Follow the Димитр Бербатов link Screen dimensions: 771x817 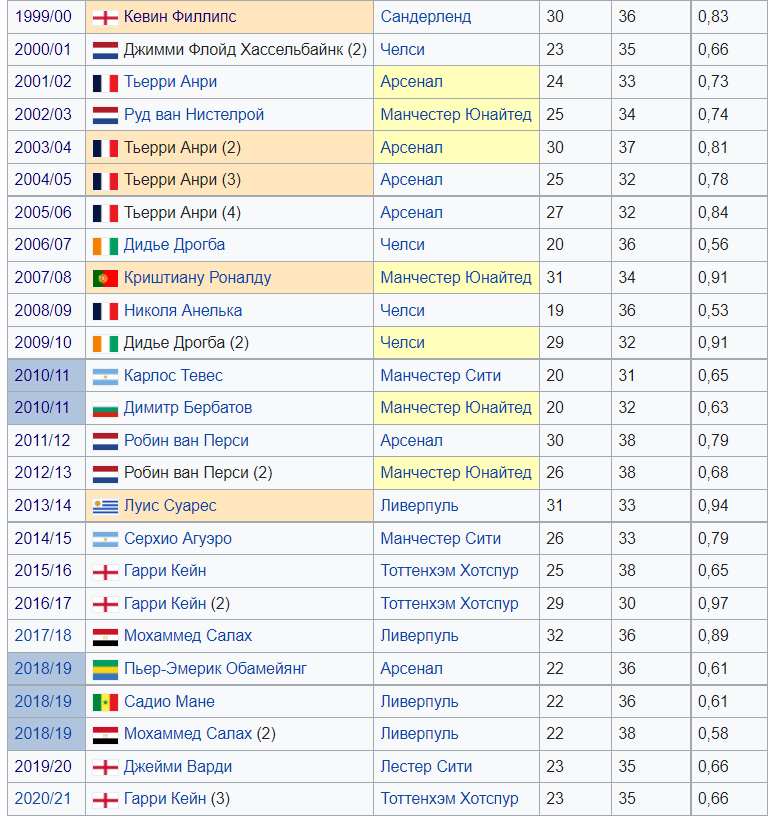click(188, 408)
